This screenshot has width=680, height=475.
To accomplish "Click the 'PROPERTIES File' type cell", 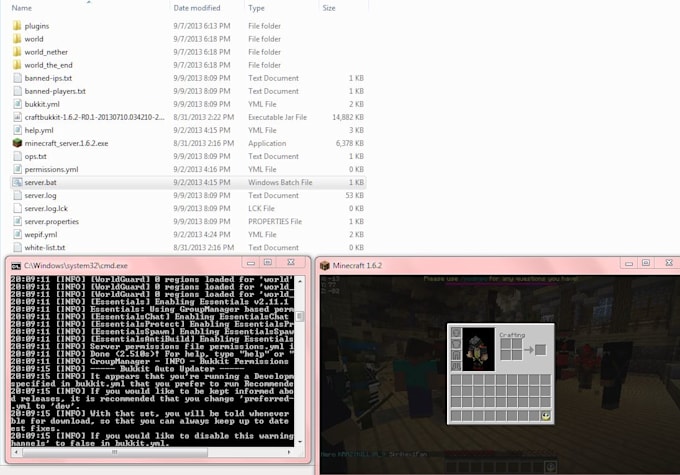I will tap(275, 221).
